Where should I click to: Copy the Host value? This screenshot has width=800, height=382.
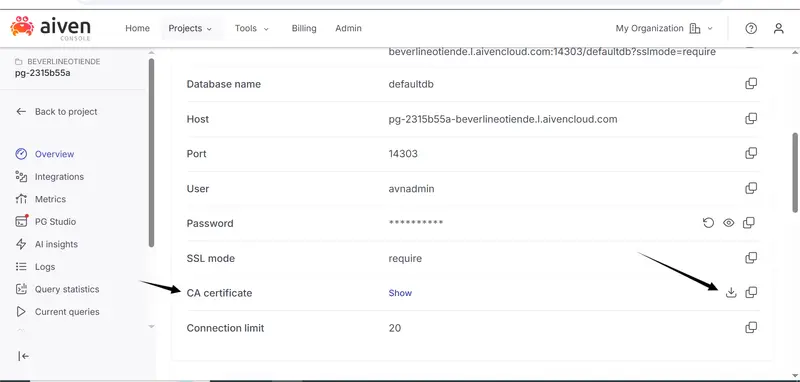click(x=751, y=119)
